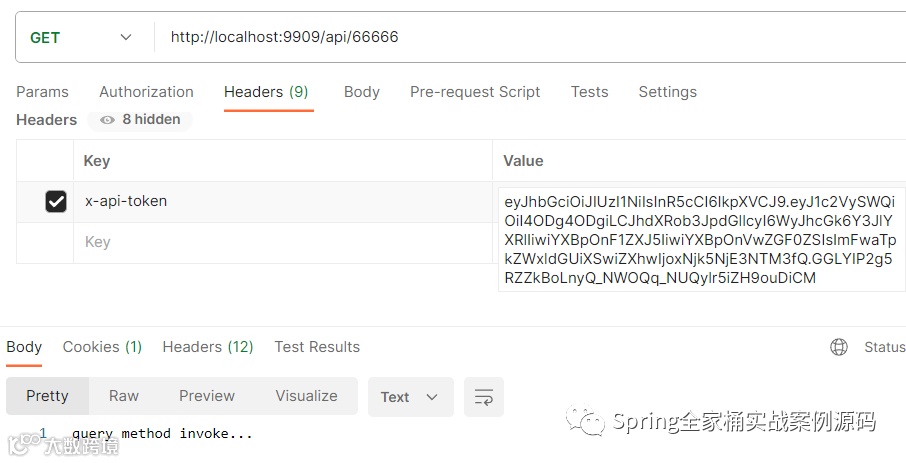Screen dimensions: 906x463
Task: Click the JWT token value cell
Action: click(700, 239)
